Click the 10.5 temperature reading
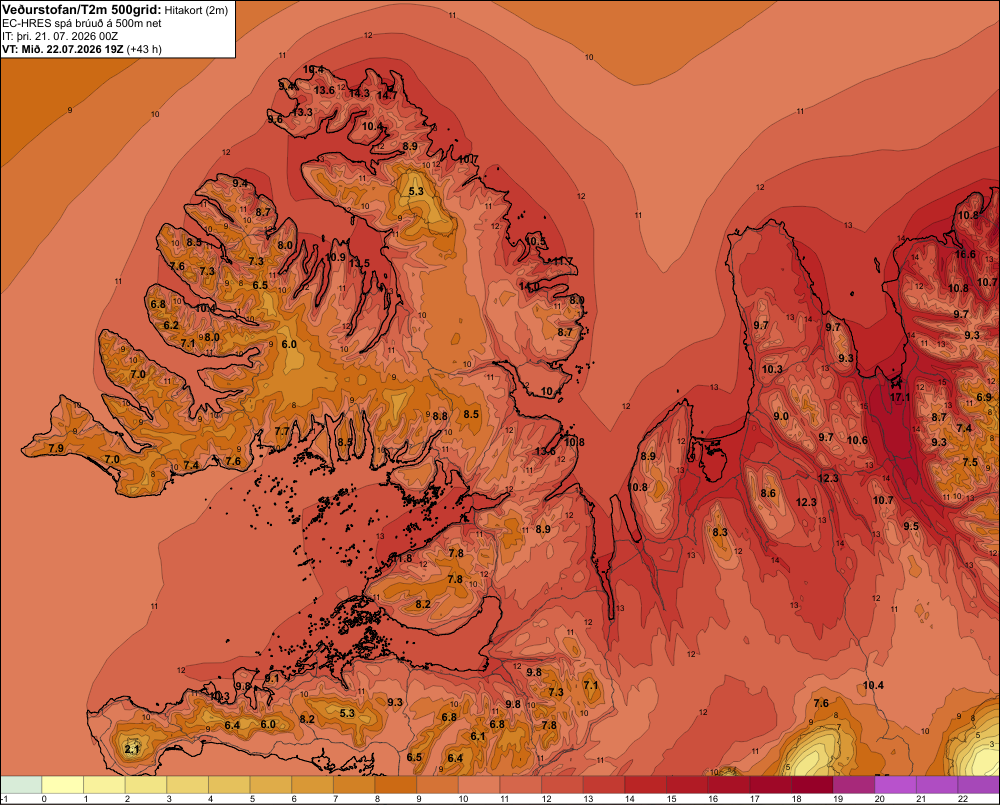This screenshot has height=805, width=1000. (x=536, y=241)
